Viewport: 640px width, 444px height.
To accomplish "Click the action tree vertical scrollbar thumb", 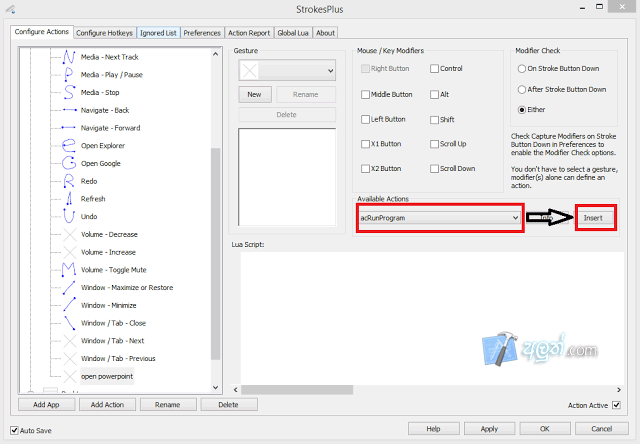I will [x=216, y=253].
